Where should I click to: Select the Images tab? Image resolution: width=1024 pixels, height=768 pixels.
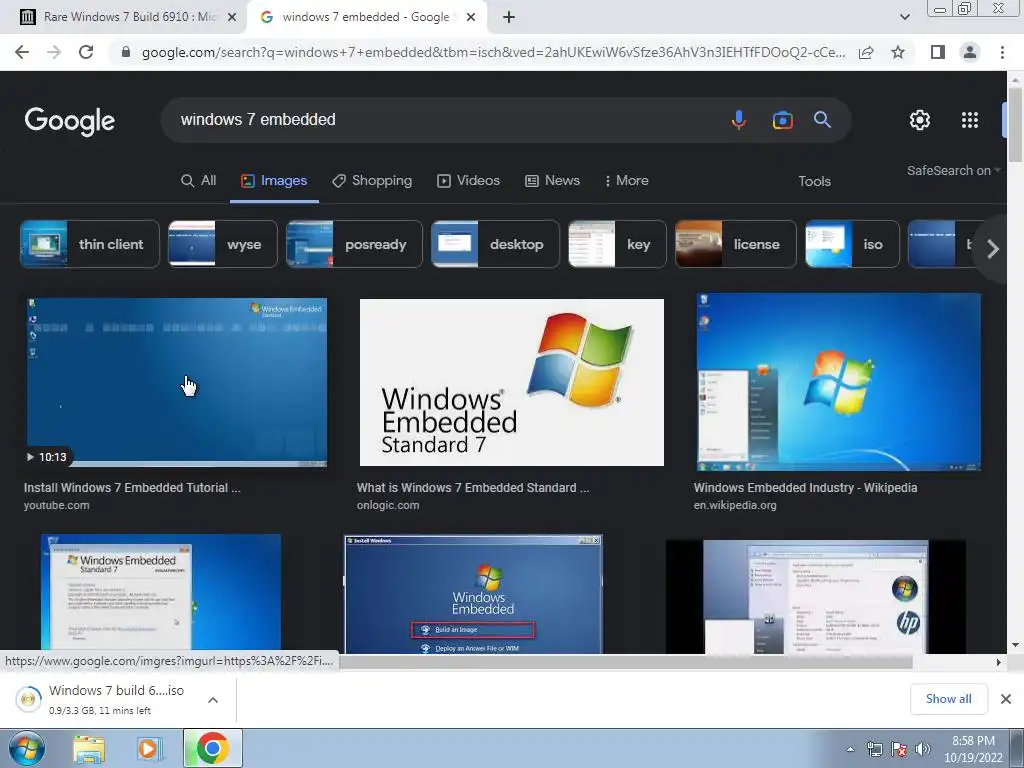274,181
